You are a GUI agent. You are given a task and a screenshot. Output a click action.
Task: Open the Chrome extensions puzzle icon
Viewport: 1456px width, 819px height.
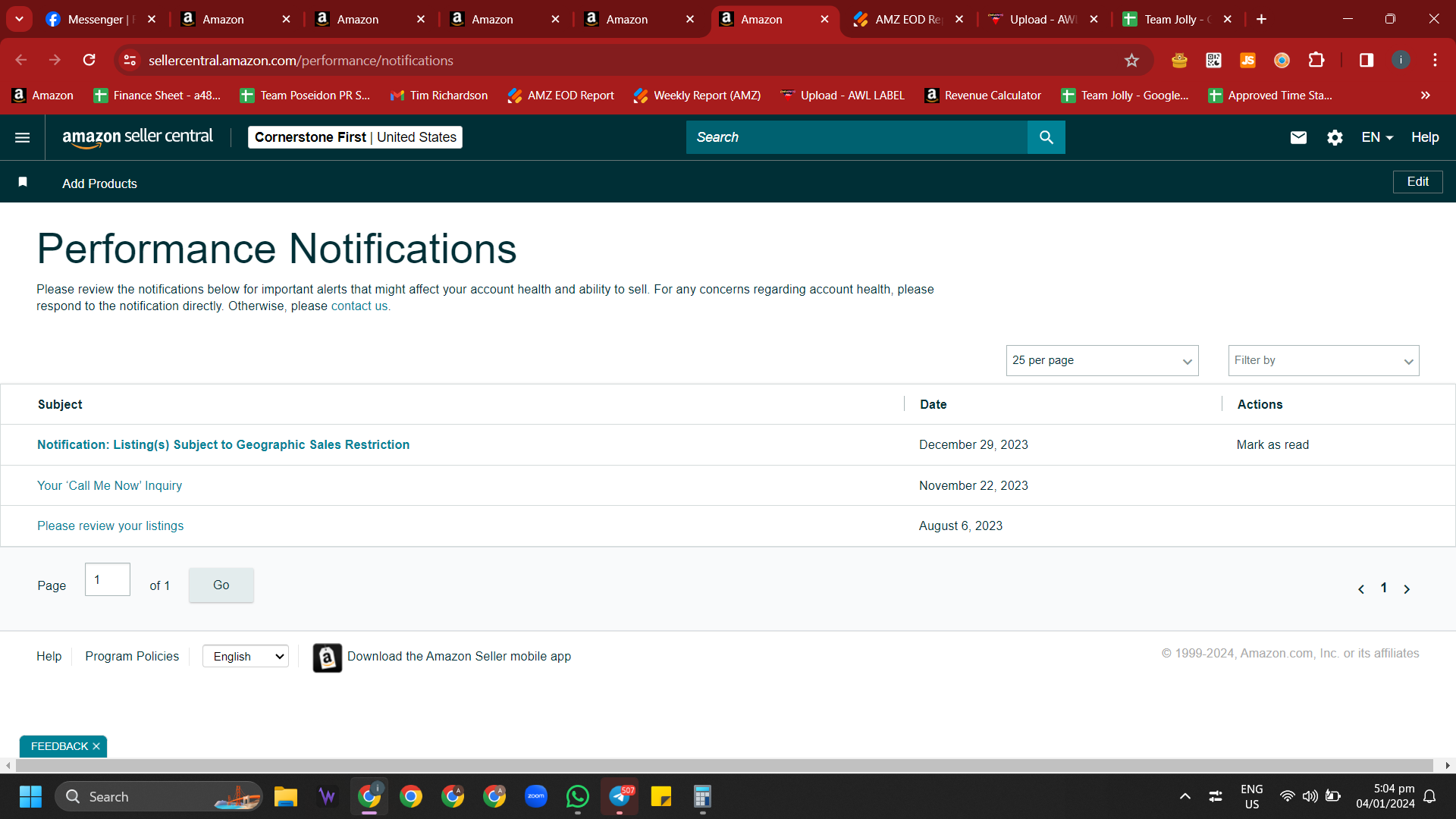pyautogui.click(x=1316, y=60)
